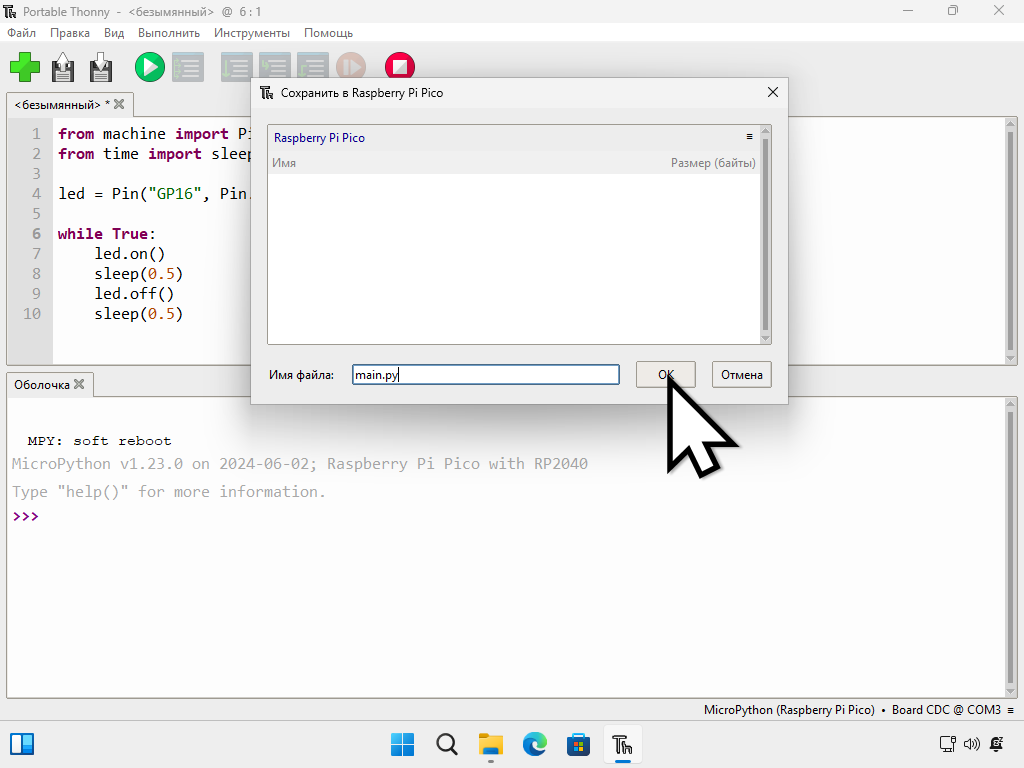Click line number 10 in the editor
The image size is (1024, 768).
pyautogui.click(x=32, y=313)
